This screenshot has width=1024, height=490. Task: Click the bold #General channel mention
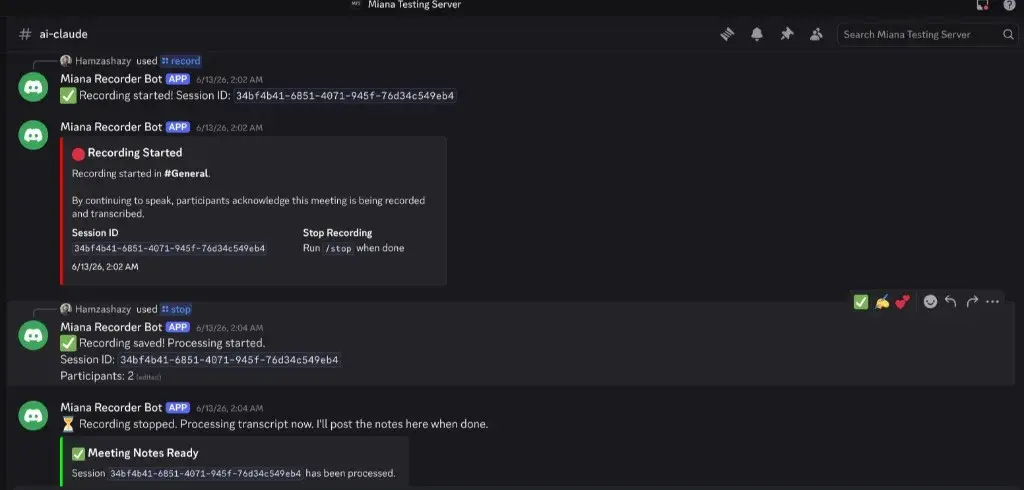pos(186,174)
